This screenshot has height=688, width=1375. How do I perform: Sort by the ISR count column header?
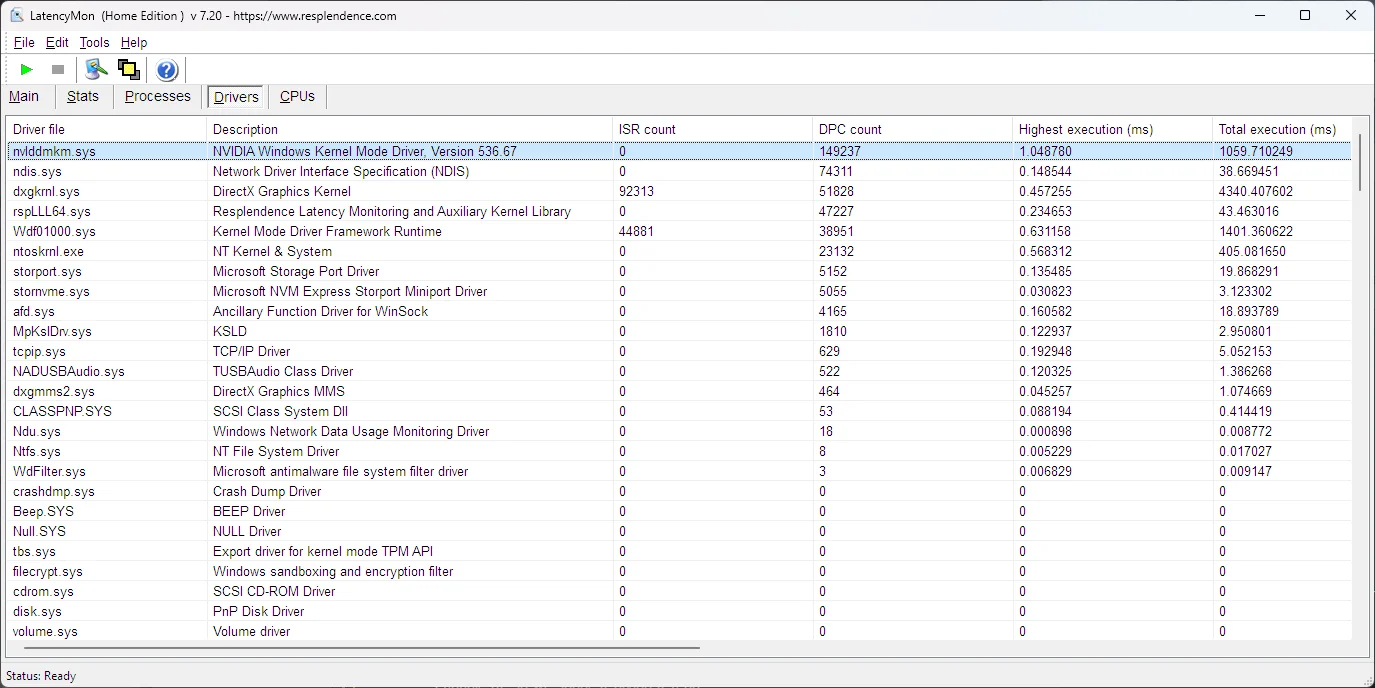click(x=713, y=129)
